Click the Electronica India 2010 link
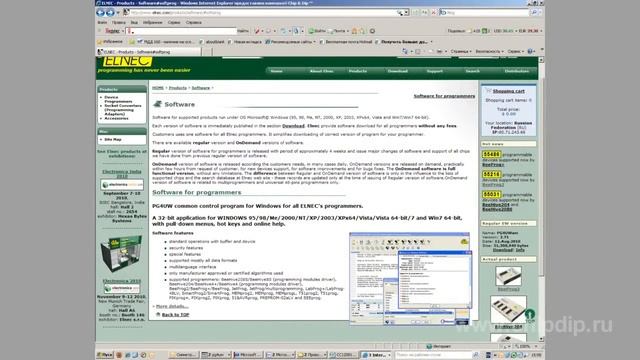 click(x=122, y=174)
